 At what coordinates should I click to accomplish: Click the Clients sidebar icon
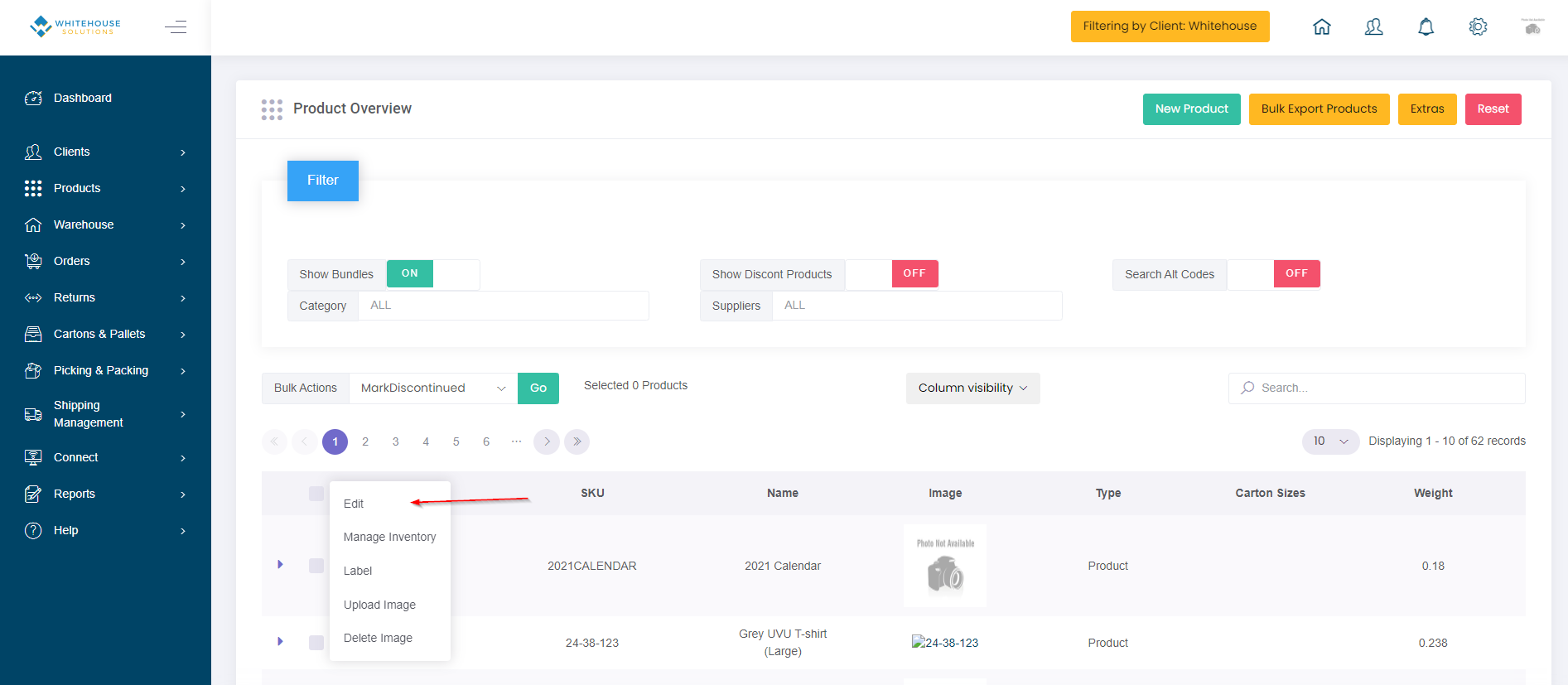tap(33, 152)
